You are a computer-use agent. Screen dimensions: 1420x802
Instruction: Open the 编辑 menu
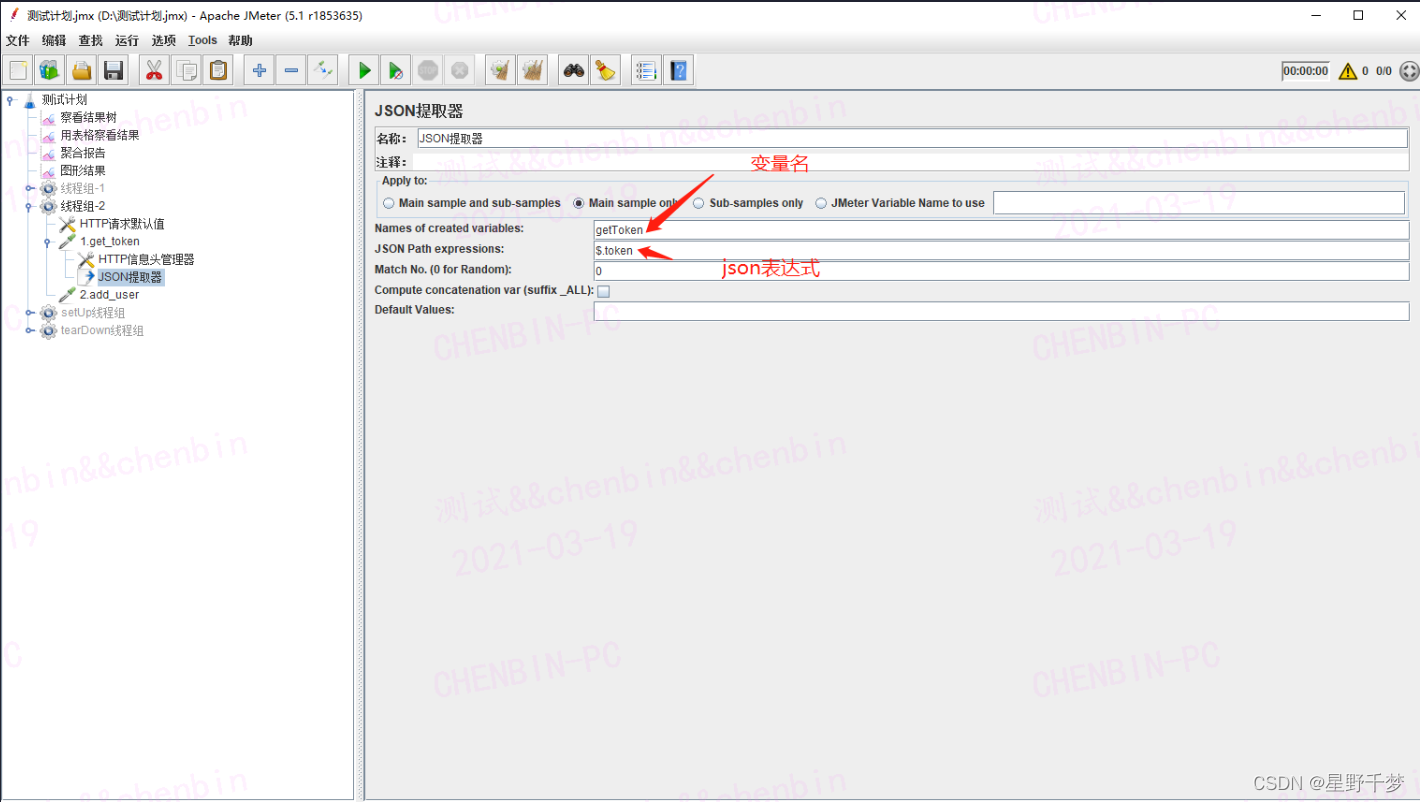(54, 41)
